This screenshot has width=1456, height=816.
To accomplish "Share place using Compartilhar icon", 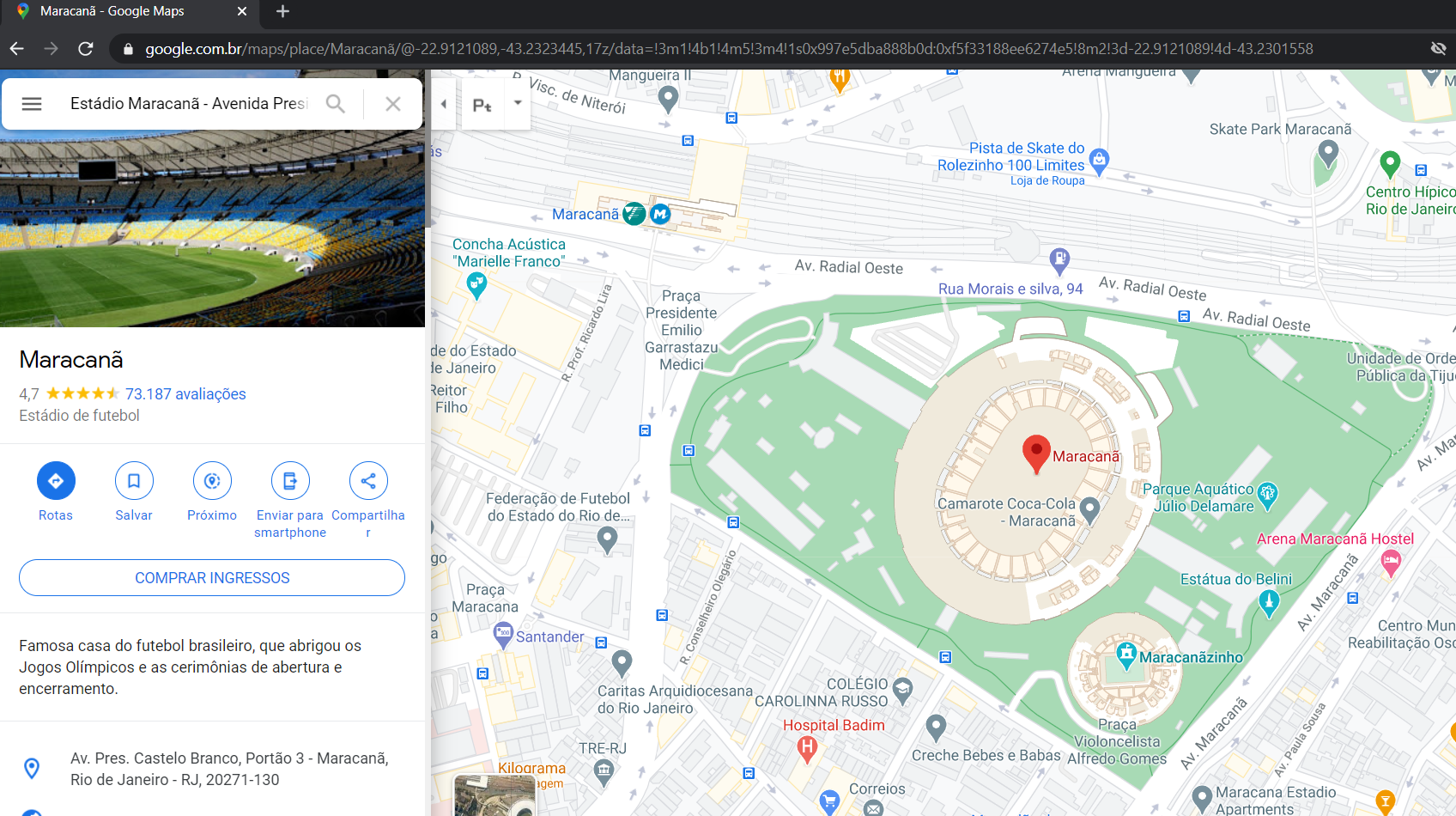I will click(x=368, y=481).
